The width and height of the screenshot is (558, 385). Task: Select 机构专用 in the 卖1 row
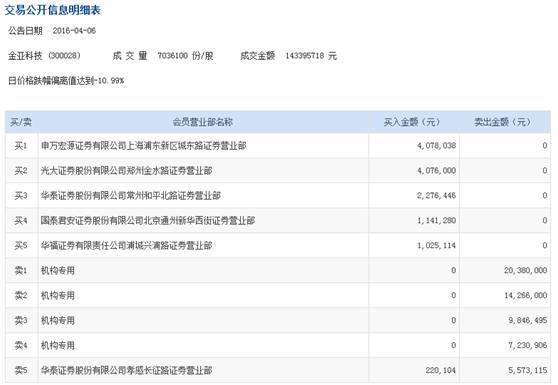tap(58, 270)
